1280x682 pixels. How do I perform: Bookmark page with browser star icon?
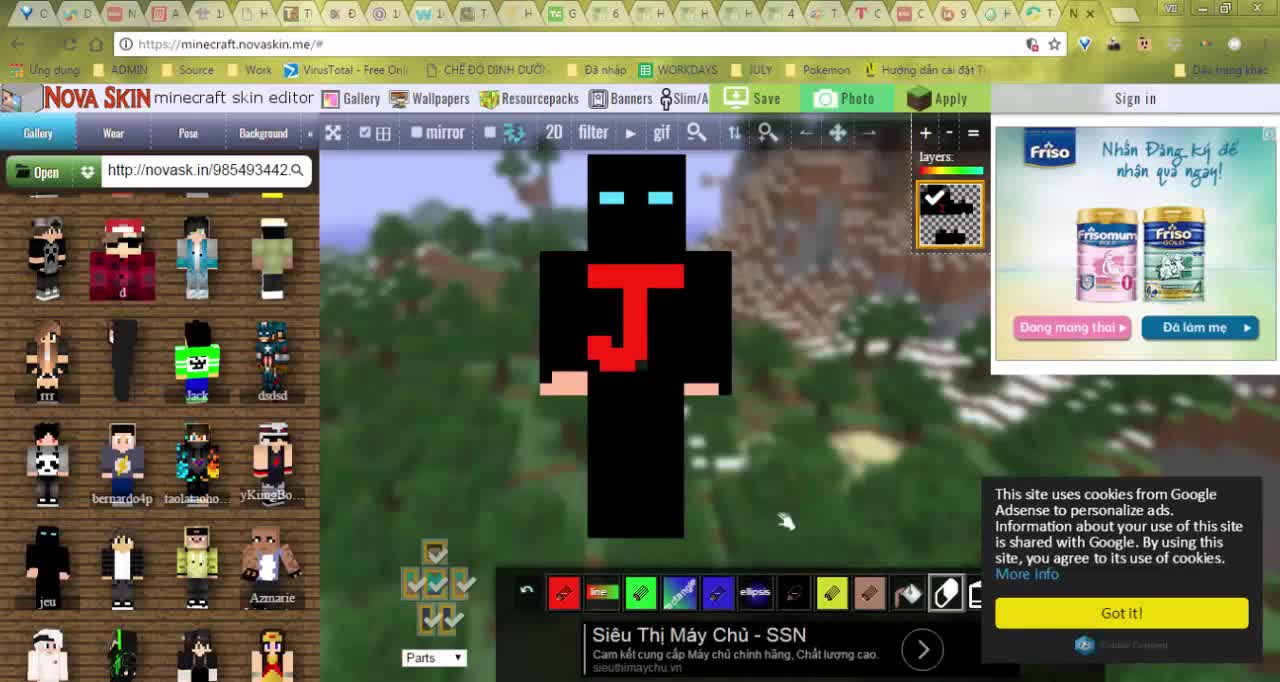(x=1054, y=44)
